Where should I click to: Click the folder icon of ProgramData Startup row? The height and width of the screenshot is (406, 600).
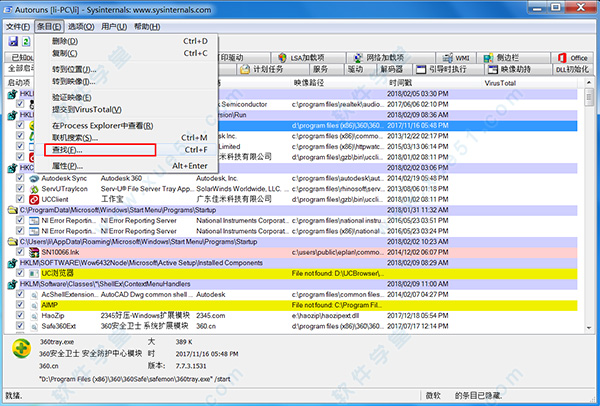pyautogui.click(x=13, y=210)
